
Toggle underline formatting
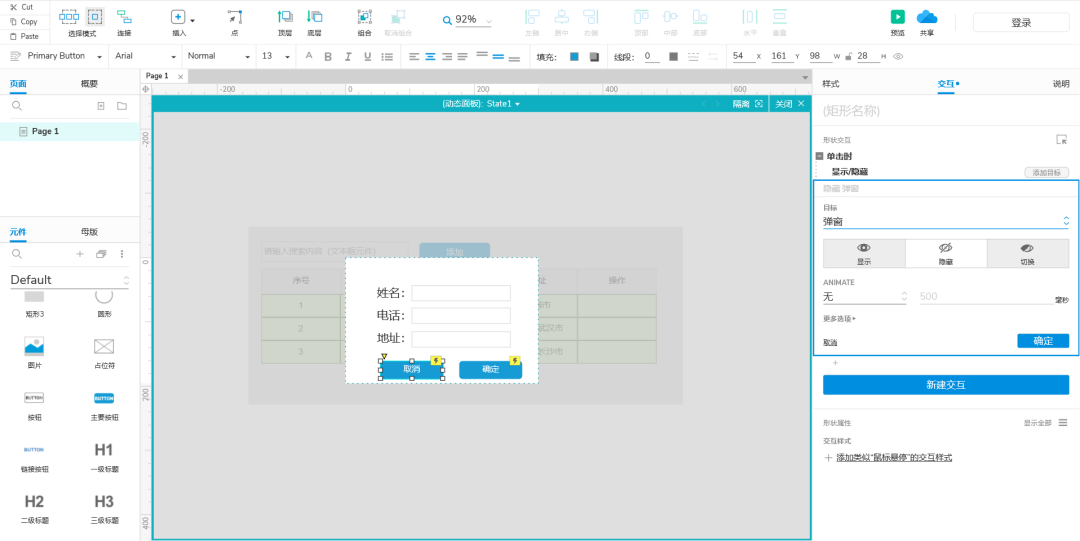368,57
